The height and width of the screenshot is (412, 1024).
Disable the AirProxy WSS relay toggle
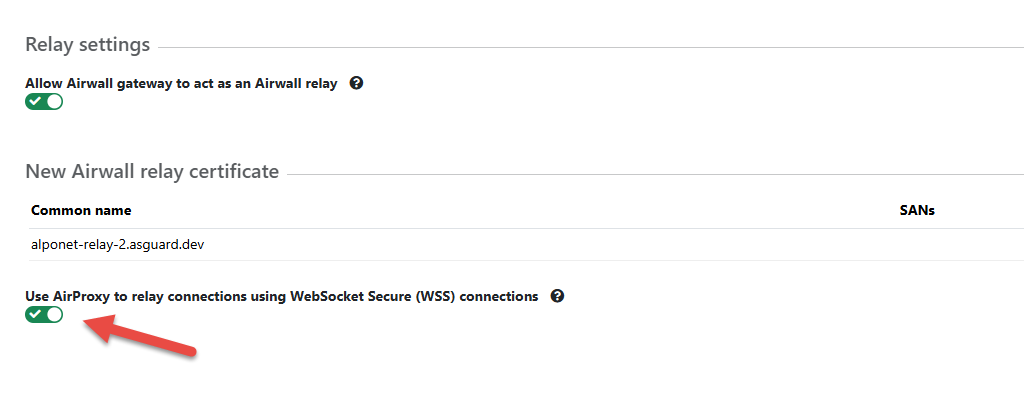pos(44,314)
